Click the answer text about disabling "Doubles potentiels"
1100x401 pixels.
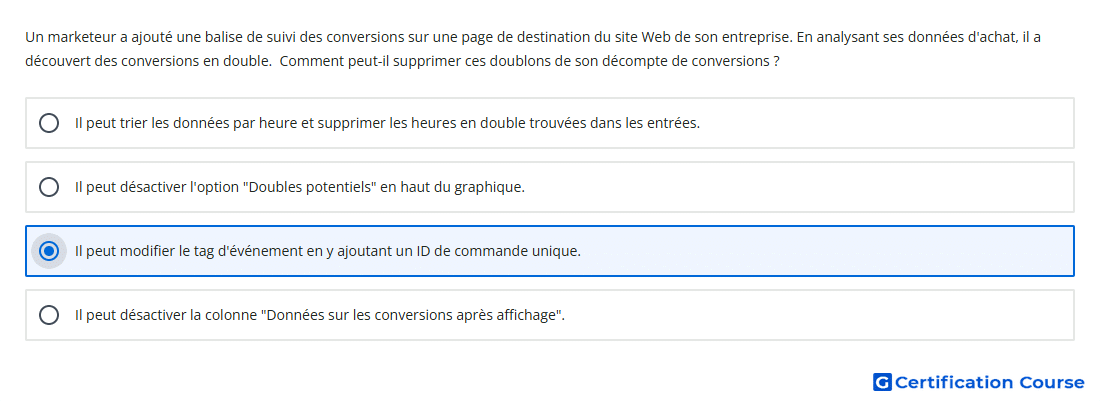[x=300, y=187]
